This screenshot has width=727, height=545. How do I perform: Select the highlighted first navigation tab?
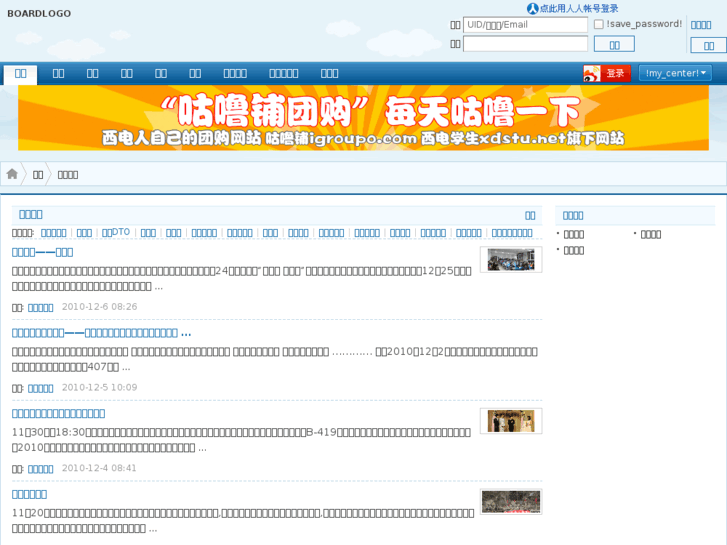pyautogui.click(x=20, y=74)
